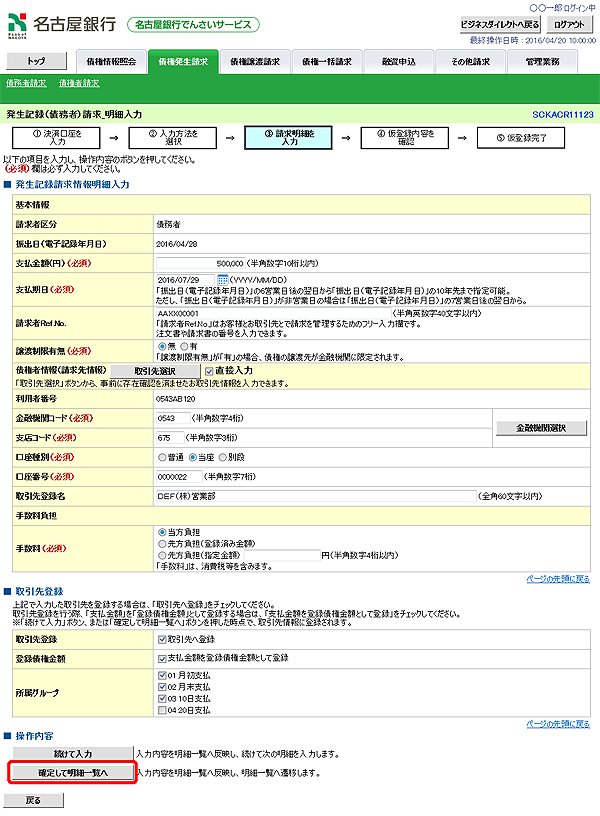Open the calendar picker for 支払期日
This screenshot has height=816, width=600.
222,279
